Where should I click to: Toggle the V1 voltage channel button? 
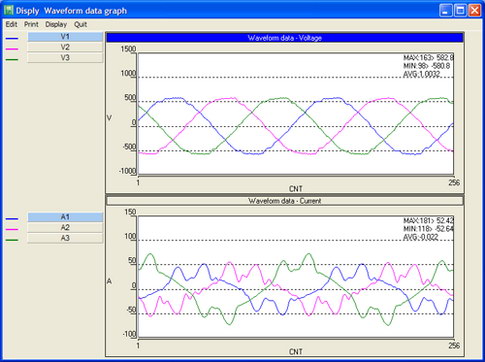65,37
